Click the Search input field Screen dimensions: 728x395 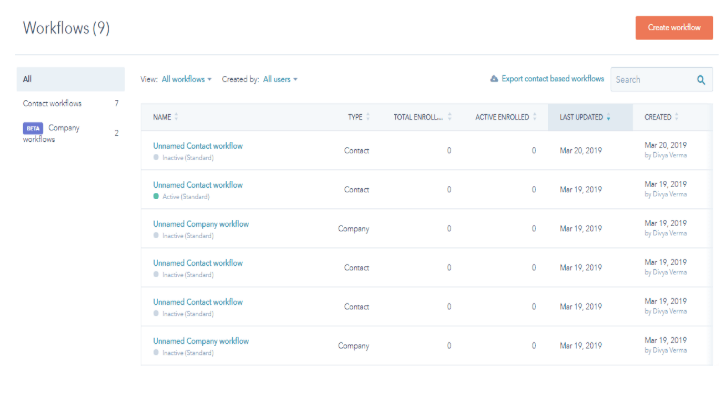(x=652, y=80)
